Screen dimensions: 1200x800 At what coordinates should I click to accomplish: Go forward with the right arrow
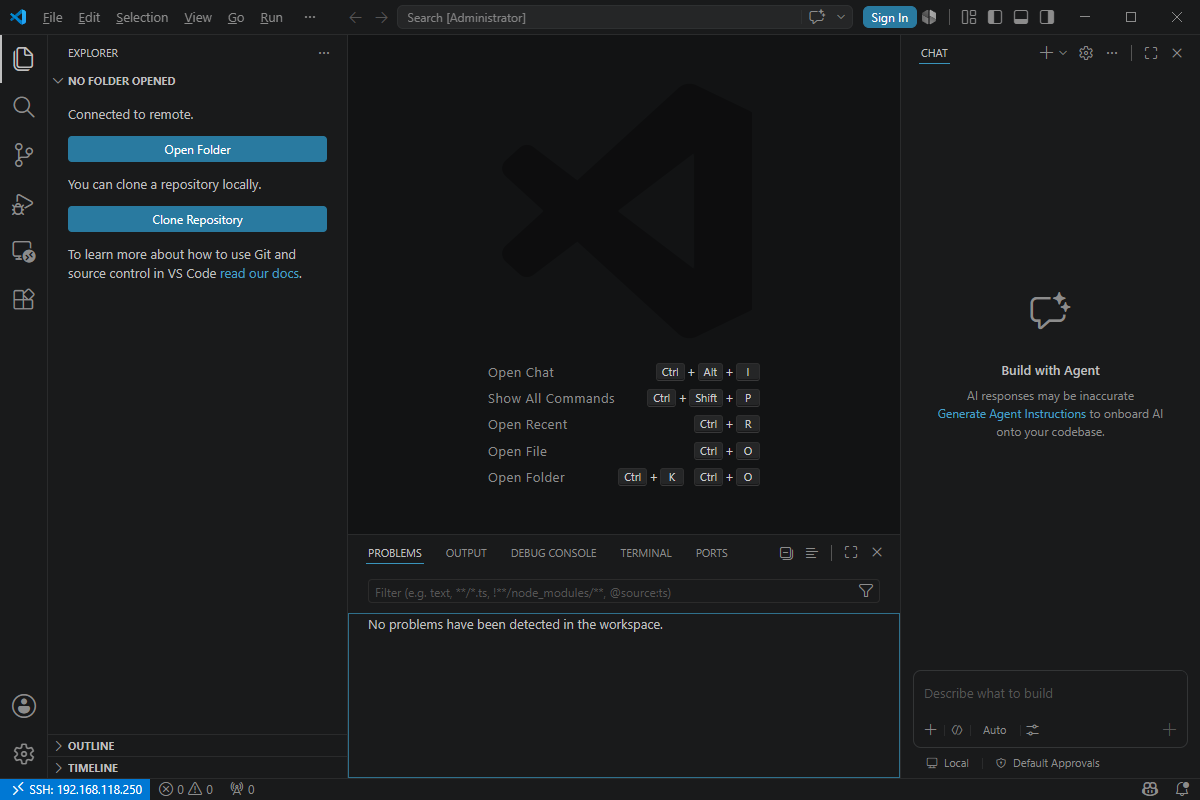381,17
